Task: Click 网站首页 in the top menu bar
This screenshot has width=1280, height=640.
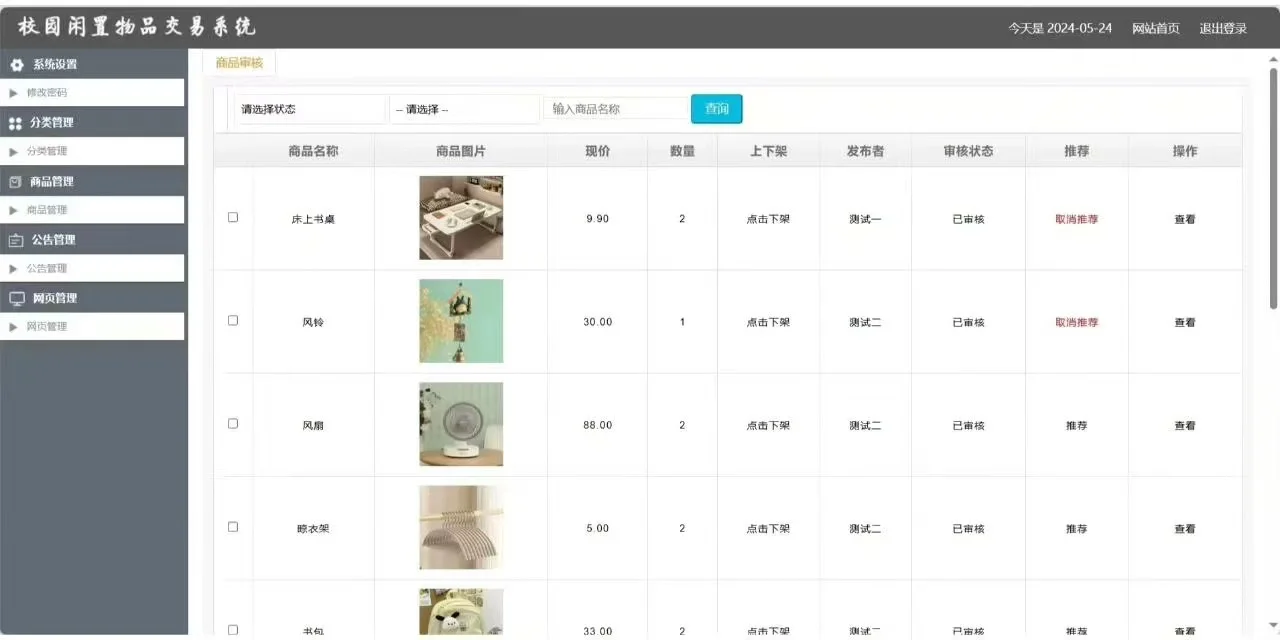Action: (x=1155, y=28)
